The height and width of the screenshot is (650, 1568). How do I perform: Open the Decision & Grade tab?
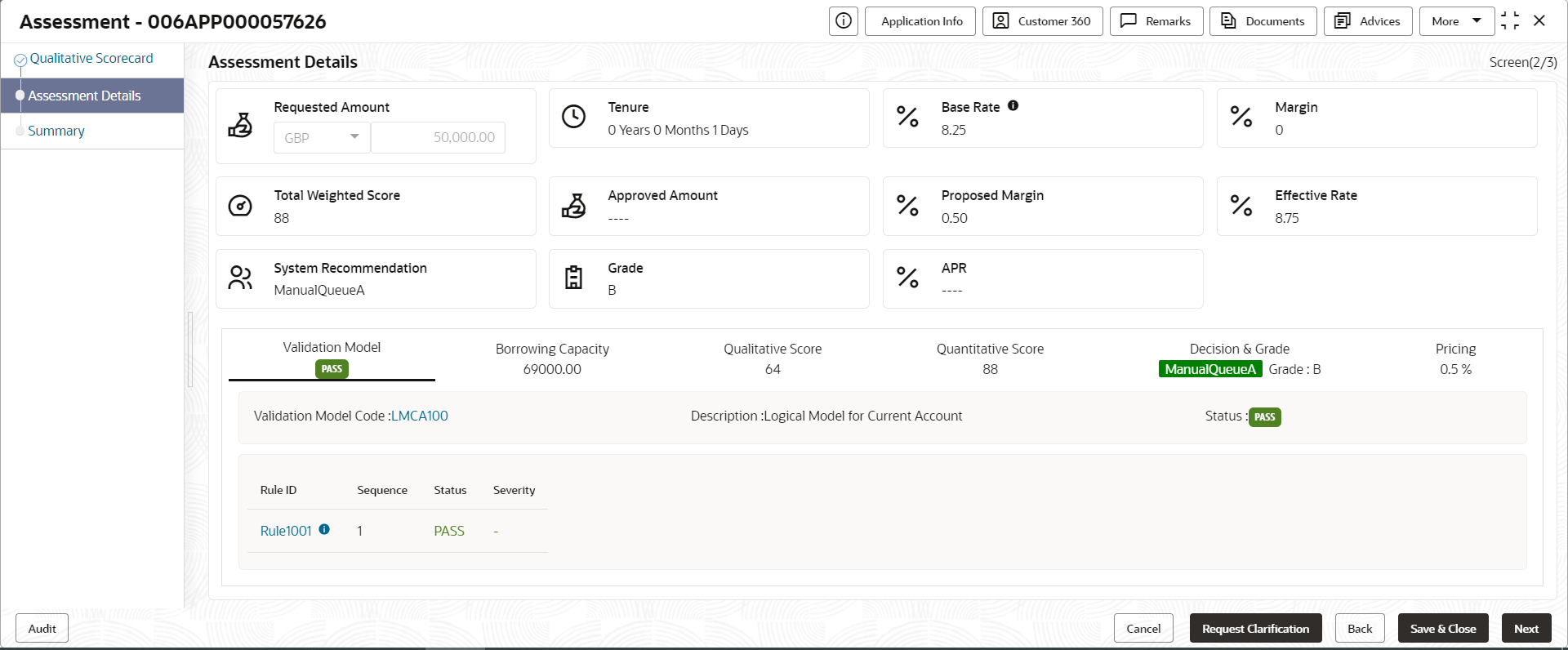coord(1239,358)
